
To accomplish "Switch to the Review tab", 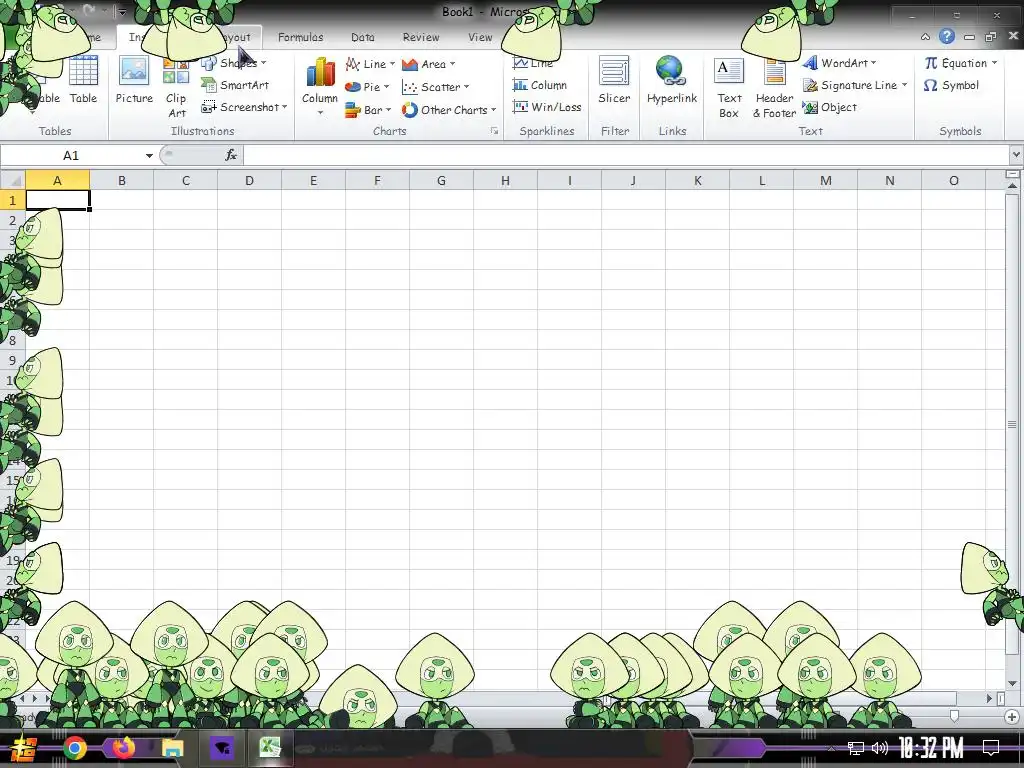I will point(421,37).
